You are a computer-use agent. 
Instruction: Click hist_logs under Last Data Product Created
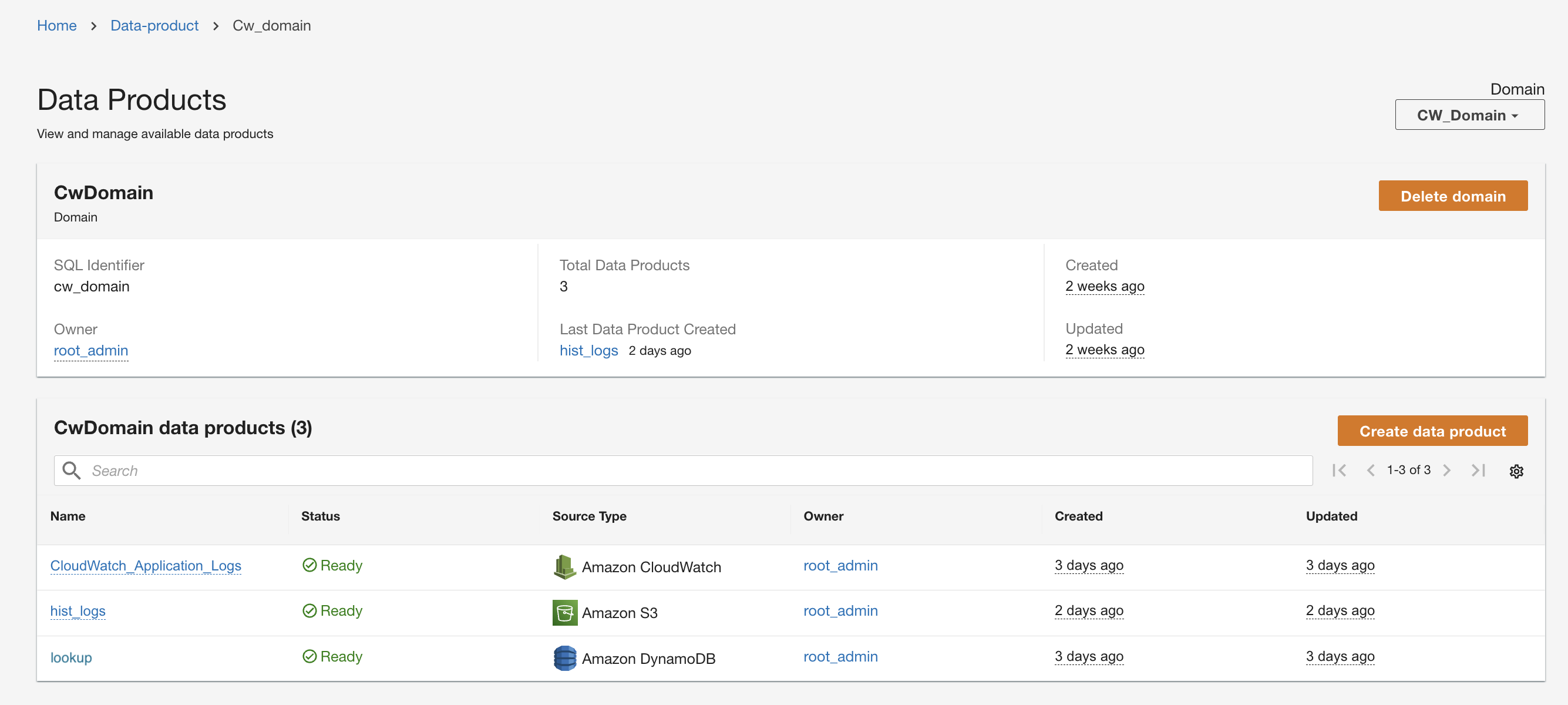pyautogui.click(x=588, y=351)
